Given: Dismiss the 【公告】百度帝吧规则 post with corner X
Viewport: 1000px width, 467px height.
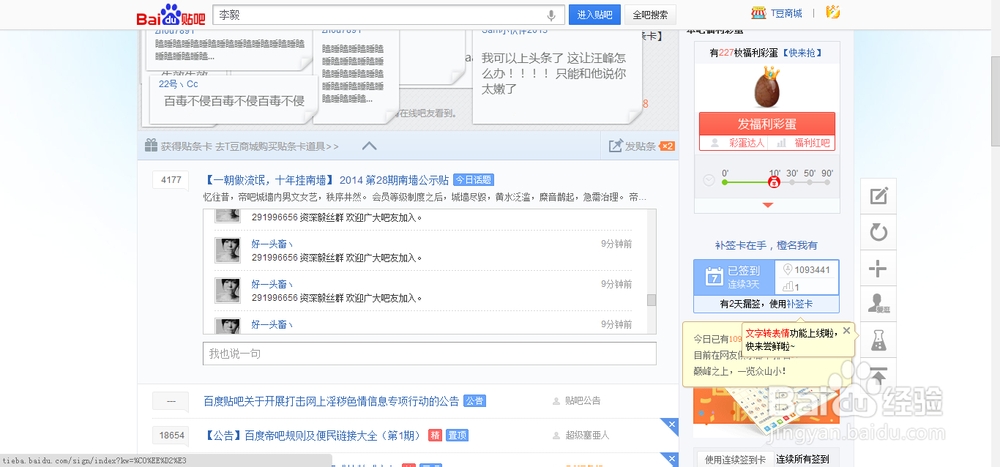Looking at the screenshot, I should pyautogui.click(x=670, y=426).
